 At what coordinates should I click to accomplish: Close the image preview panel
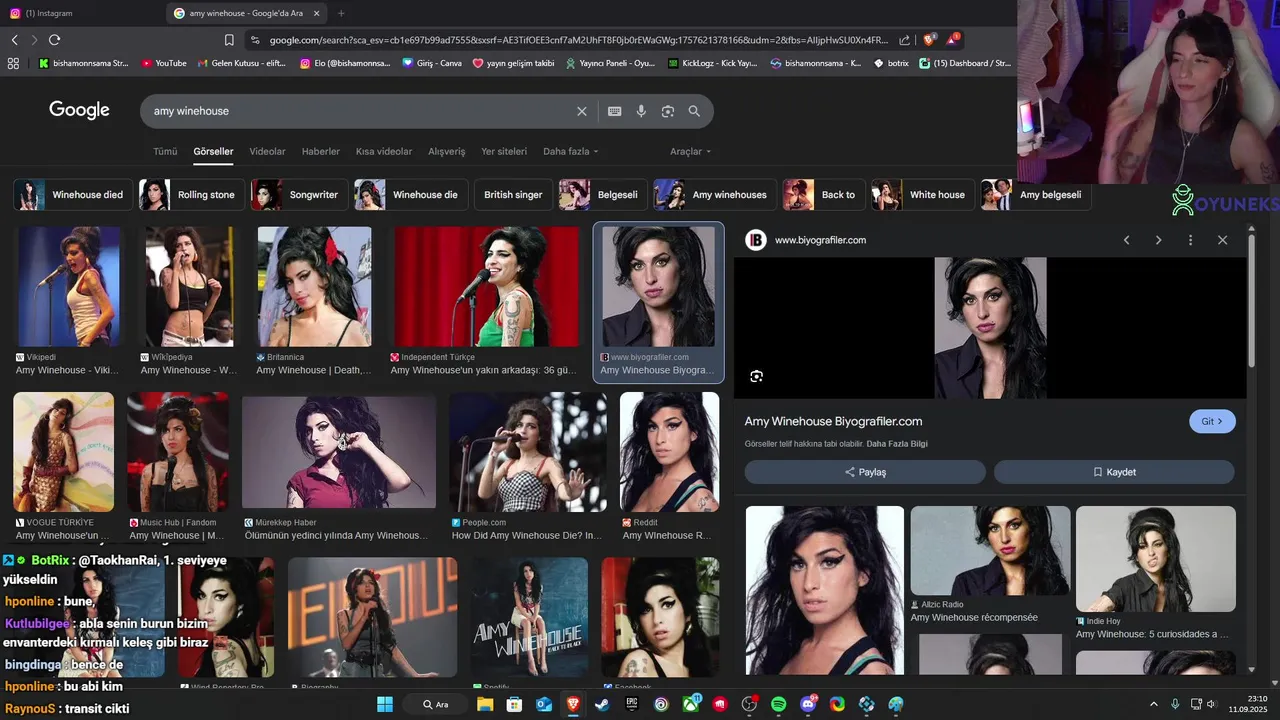[1222, 240]
